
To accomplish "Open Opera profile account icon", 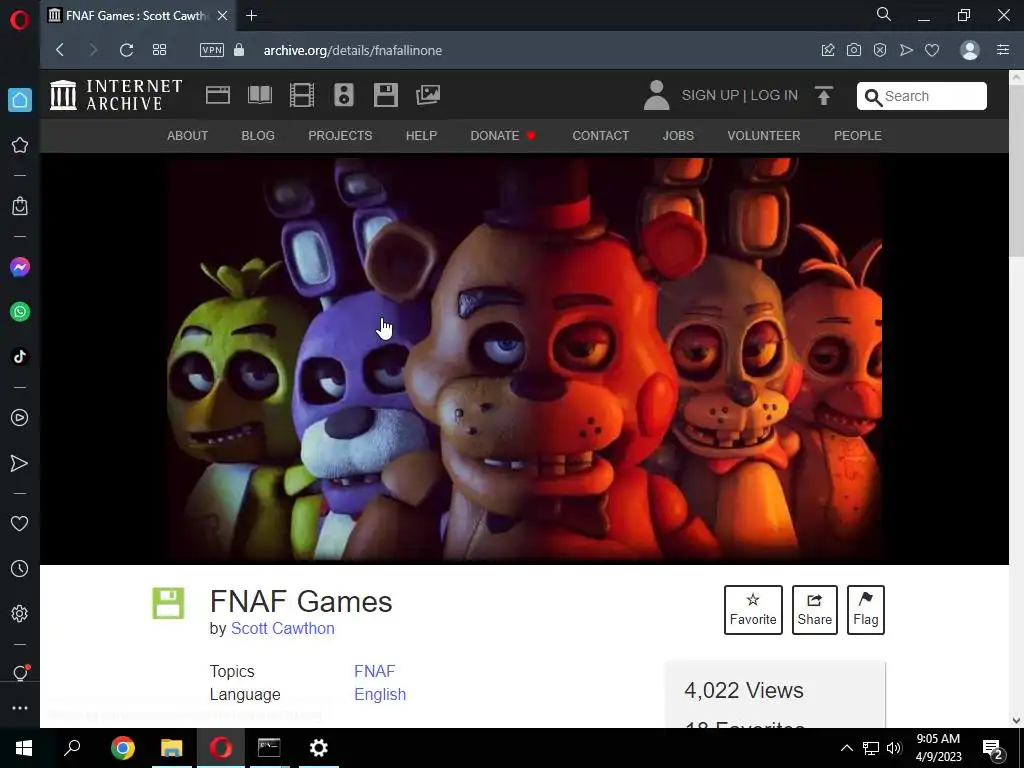I will coord(970,50).
